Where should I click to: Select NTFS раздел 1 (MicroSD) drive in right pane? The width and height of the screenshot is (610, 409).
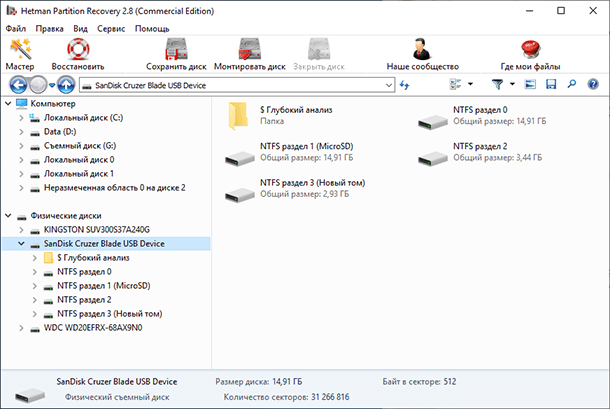point(289,152)
